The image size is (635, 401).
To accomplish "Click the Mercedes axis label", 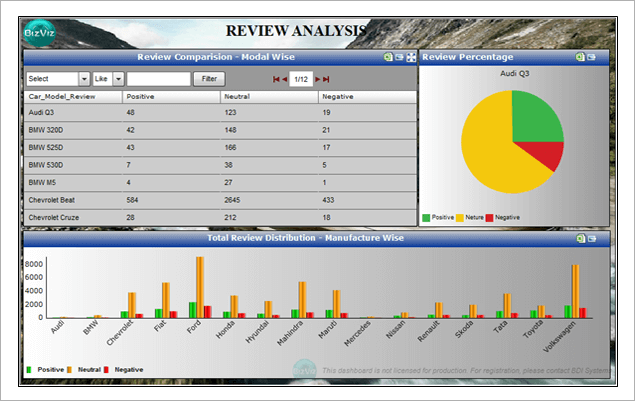I will (357, 334).
